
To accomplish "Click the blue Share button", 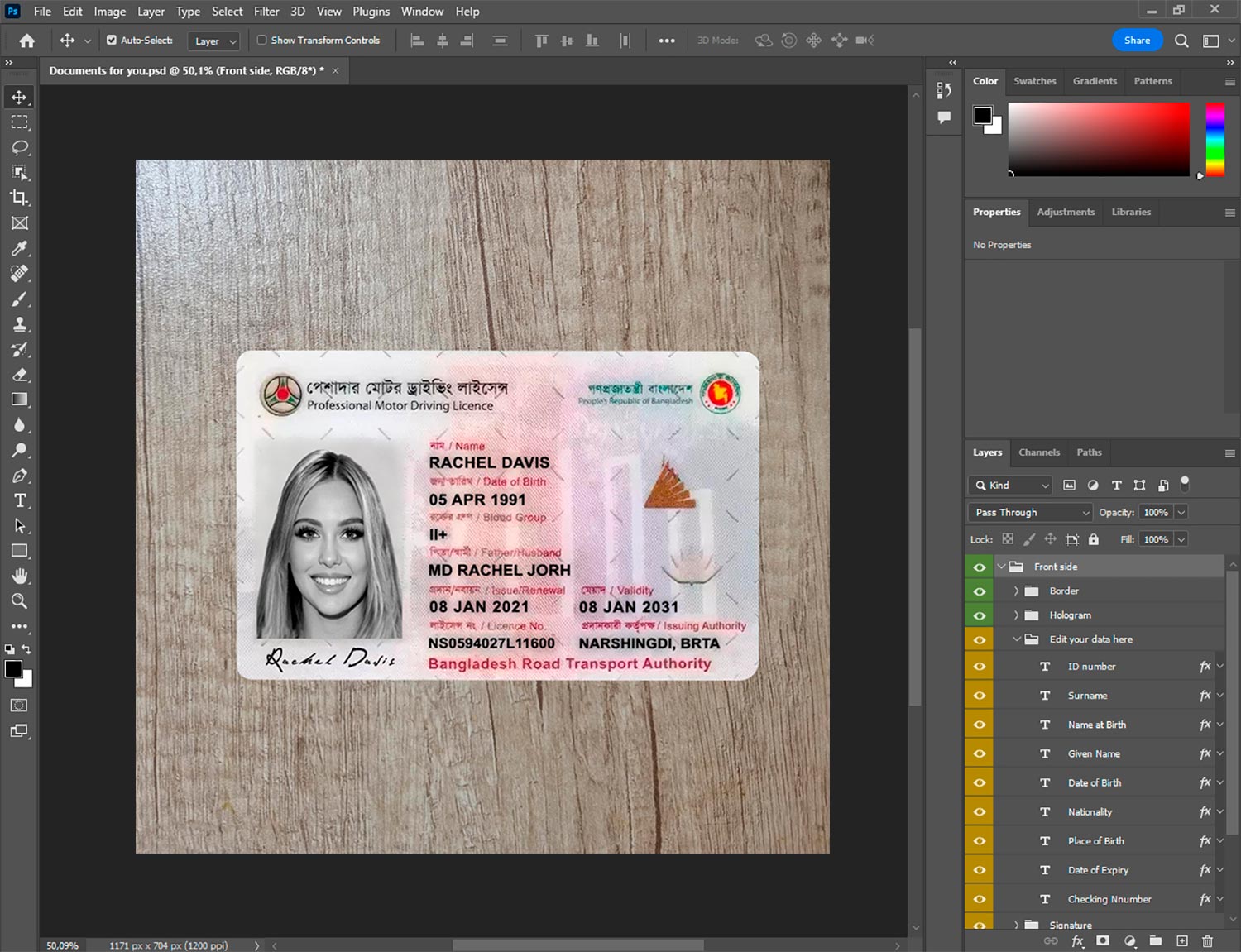I will (x=1137, y=41).
